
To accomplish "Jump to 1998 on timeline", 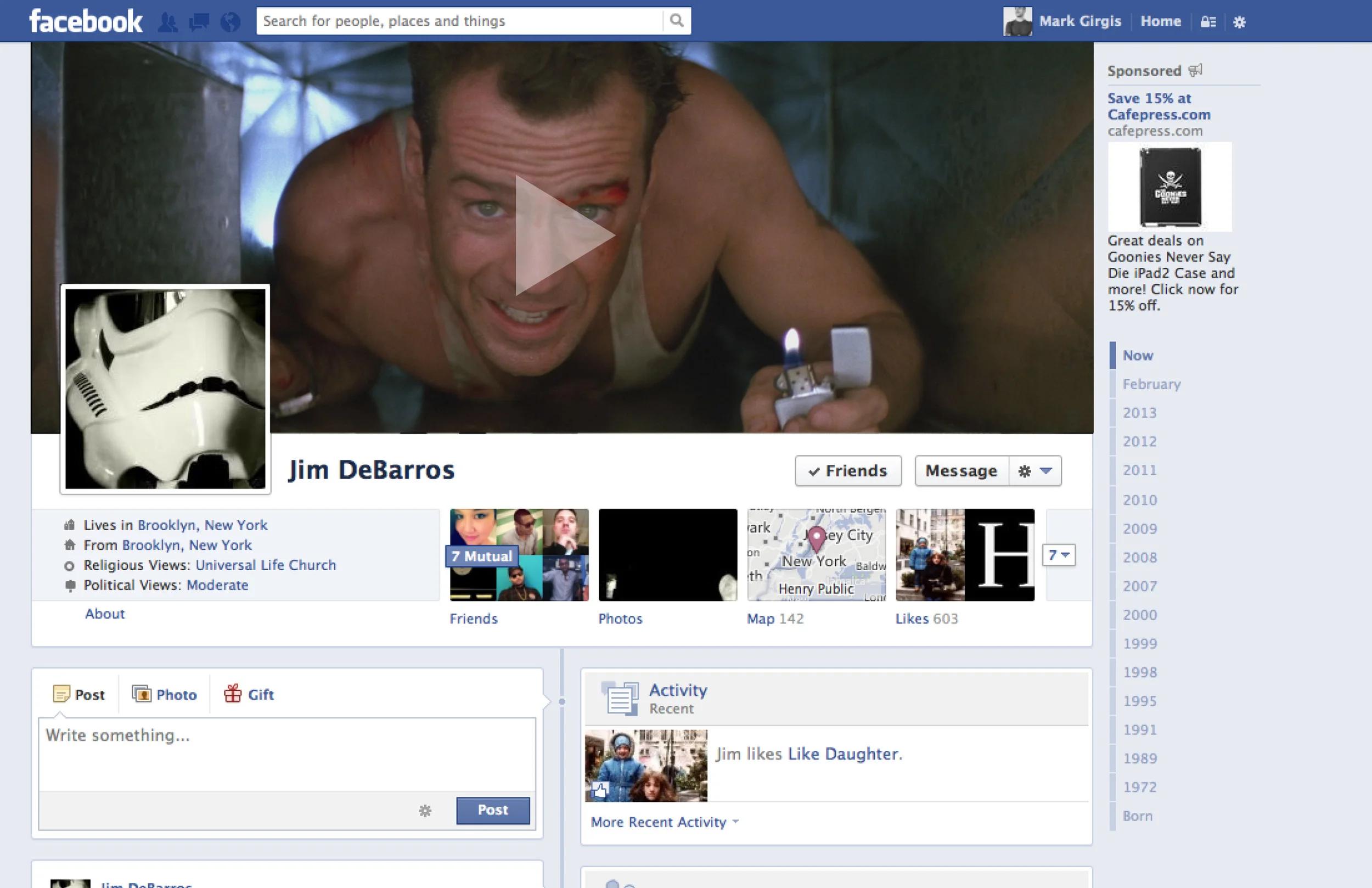I will pos(1139,672).
